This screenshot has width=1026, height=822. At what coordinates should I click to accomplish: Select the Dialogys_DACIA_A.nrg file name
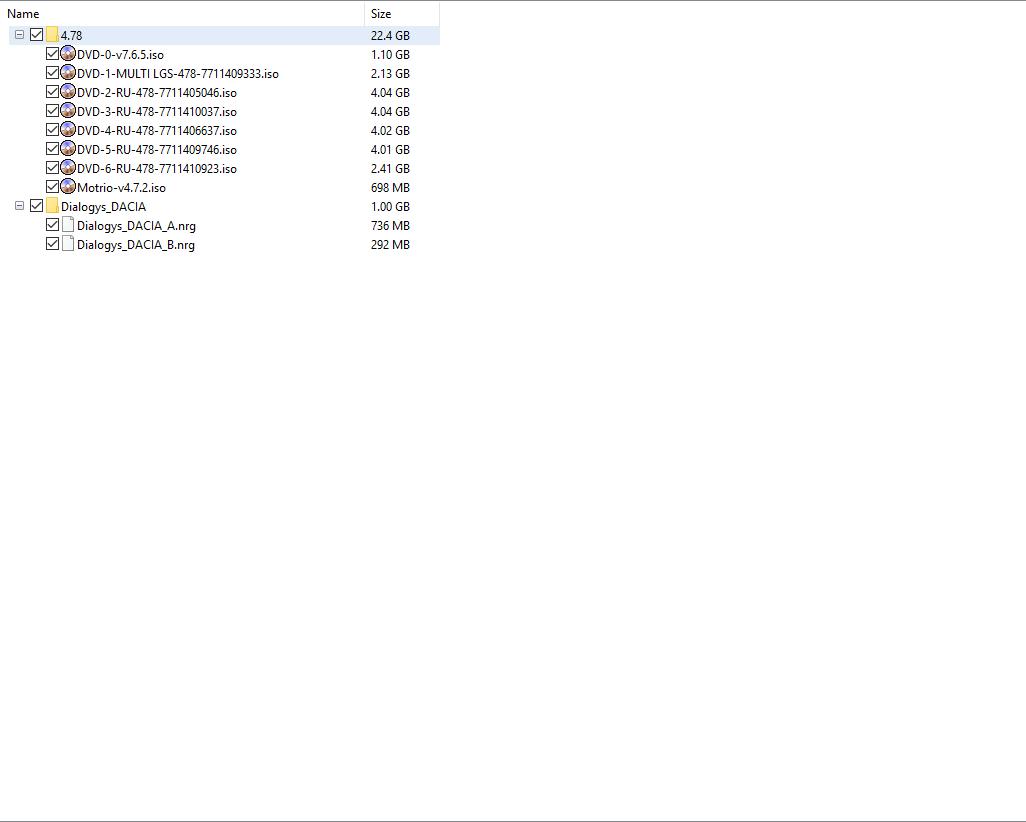tap(136, 226)
